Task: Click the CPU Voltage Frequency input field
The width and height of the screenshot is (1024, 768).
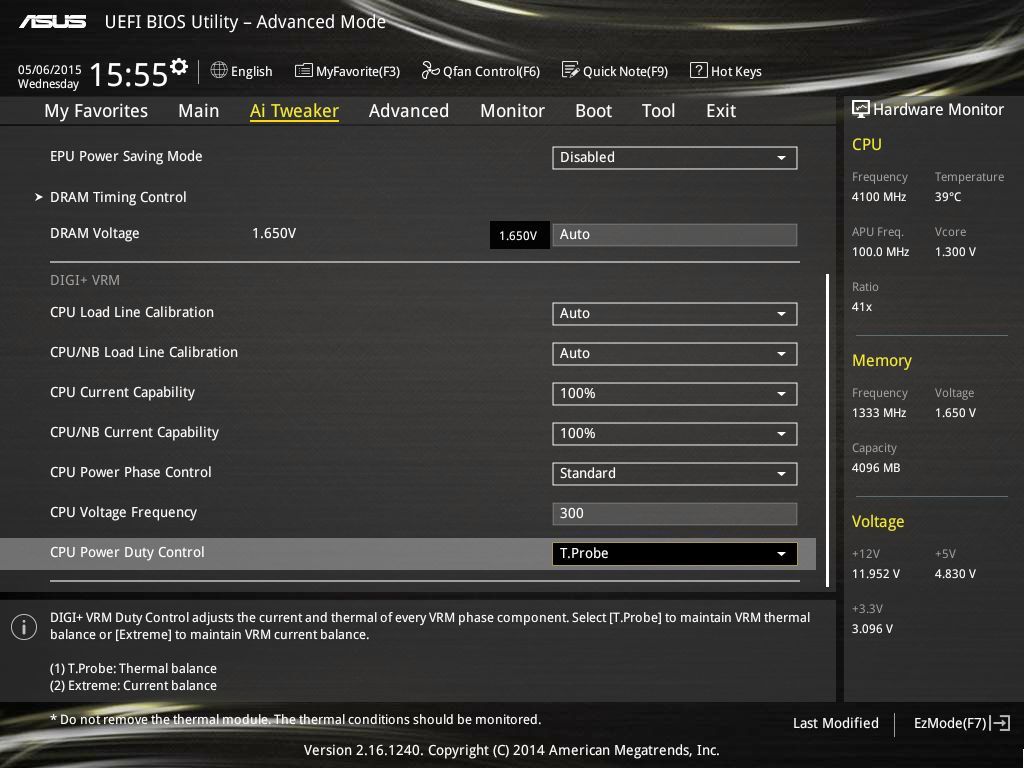Action: (x=674, y=513)
